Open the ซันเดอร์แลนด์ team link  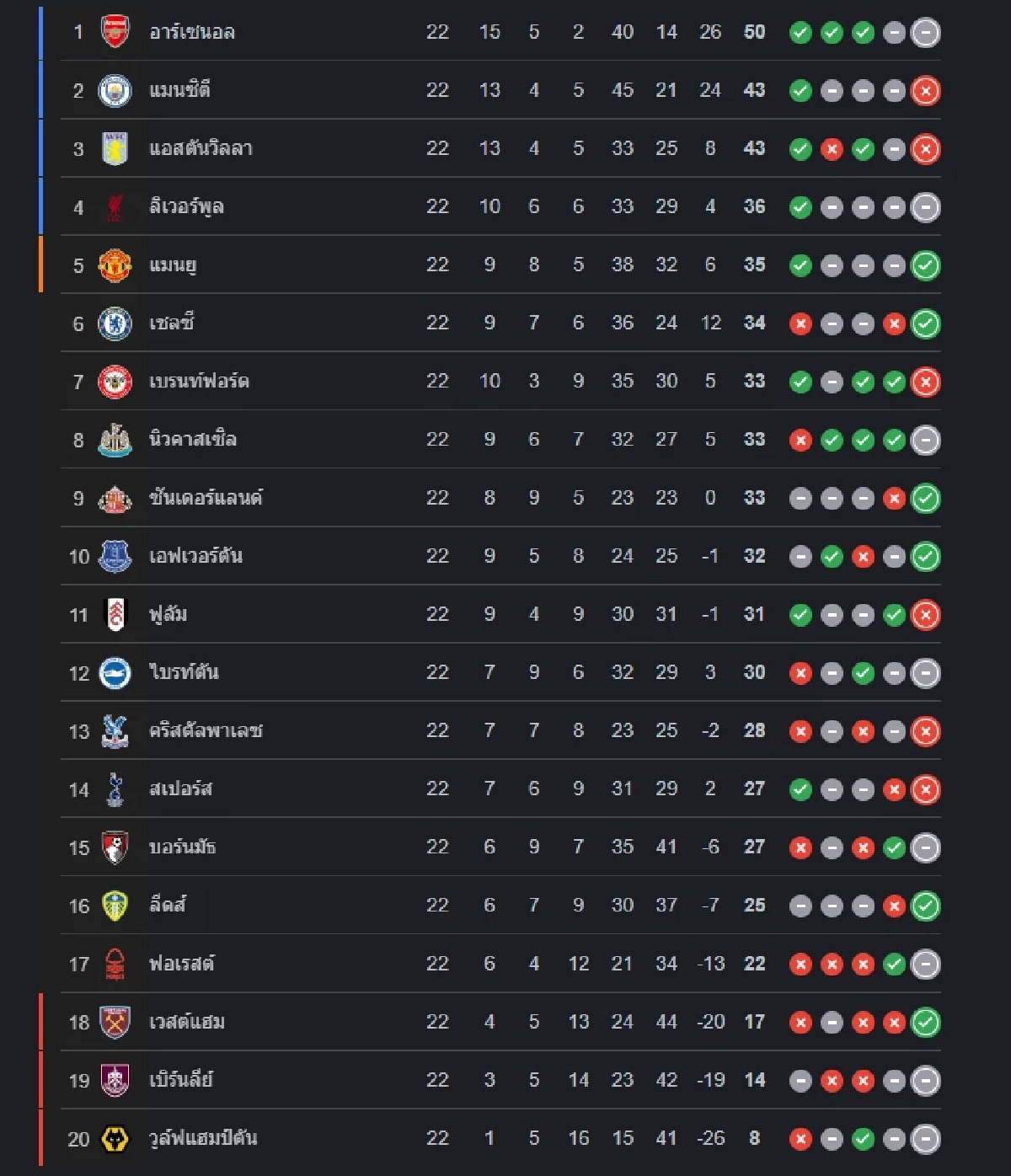point(206,498)
